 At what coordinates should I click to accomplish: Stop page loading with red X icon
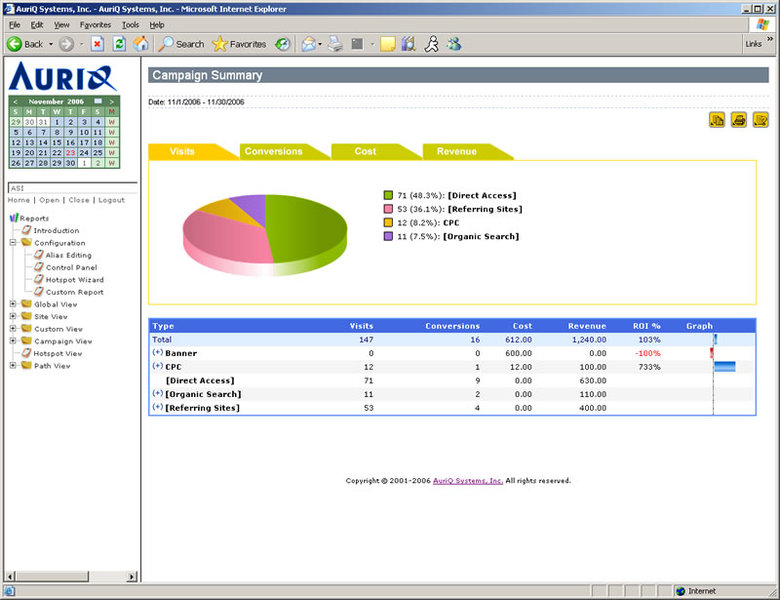[98, 44]
